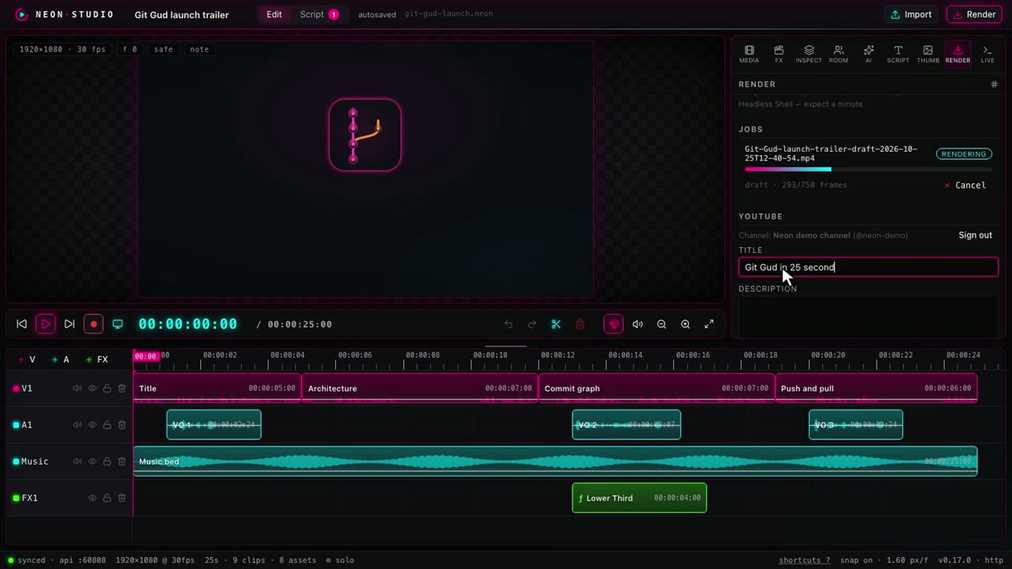Toggle the safe overlay in preview
The width and height of the screenshot is (1012, 569).
click(x=163, y=49)
